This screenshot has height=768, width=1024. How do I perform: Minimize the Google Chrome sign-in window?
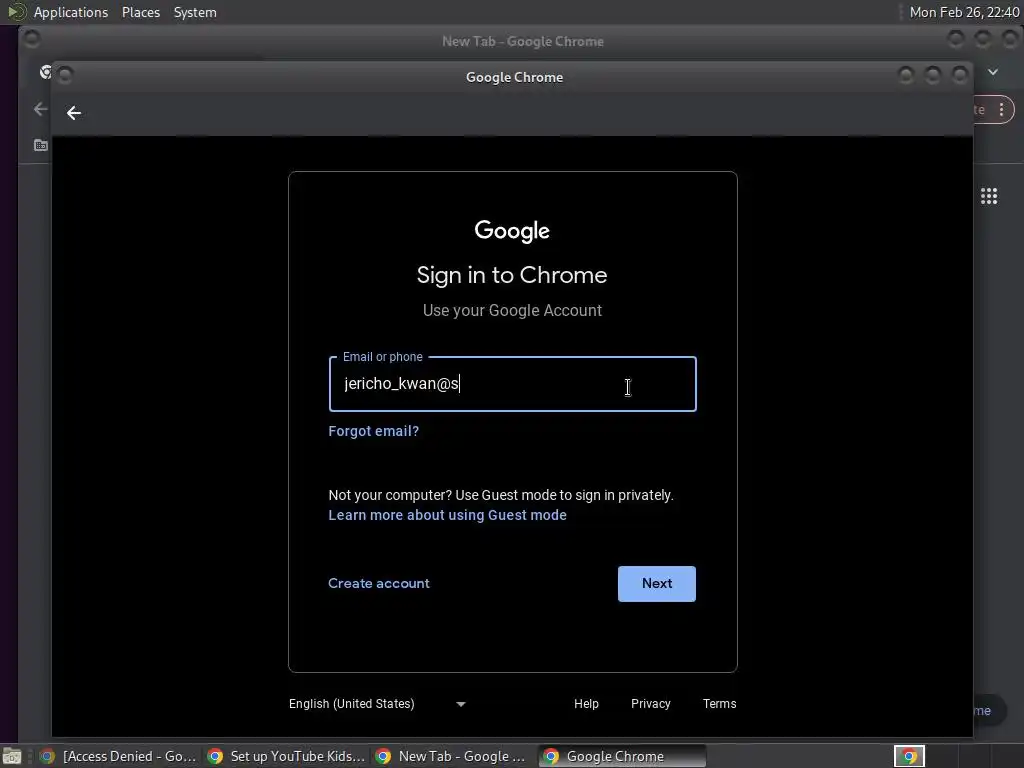[x=906, y=76]
